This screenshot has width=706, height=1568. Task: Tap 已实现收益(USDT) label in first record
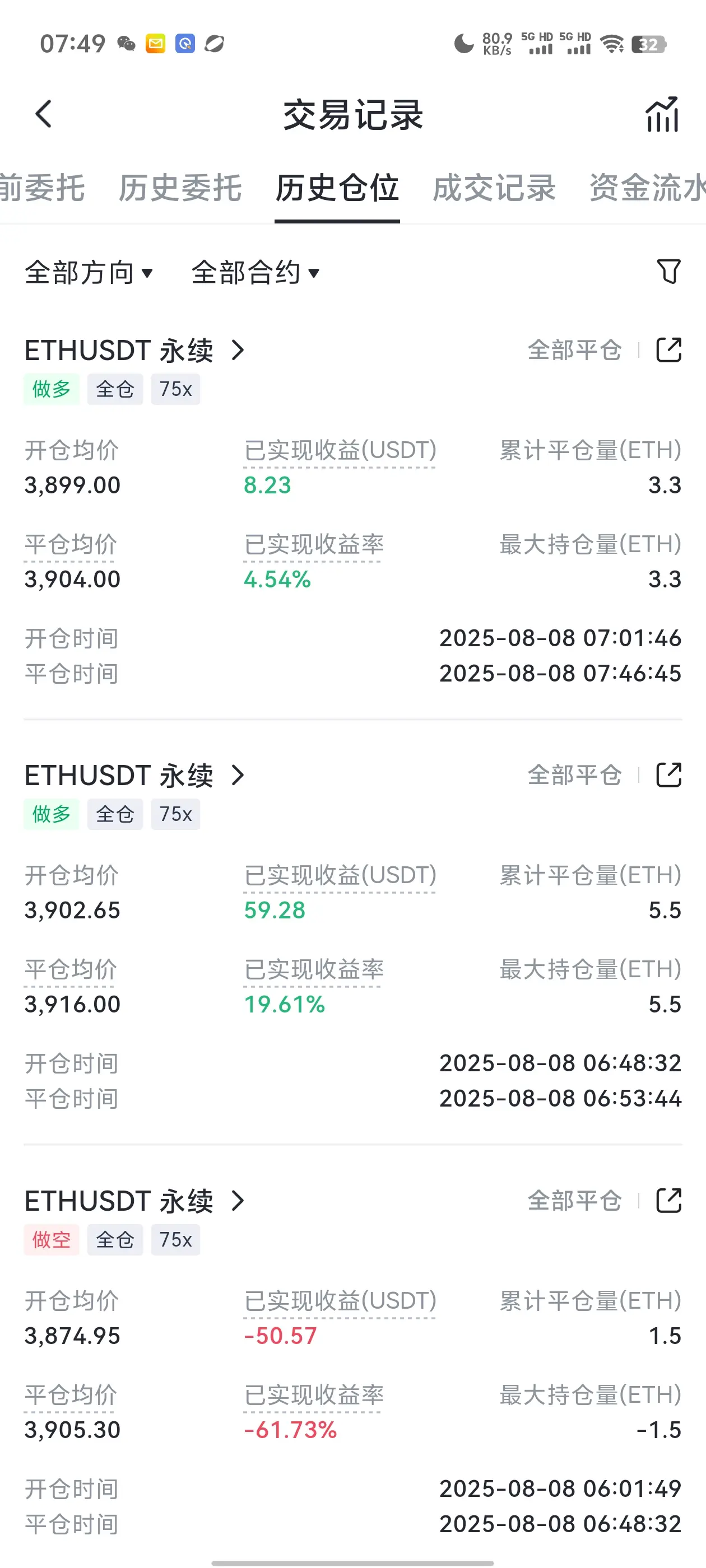pyautogui.click(x=340, y=450)
